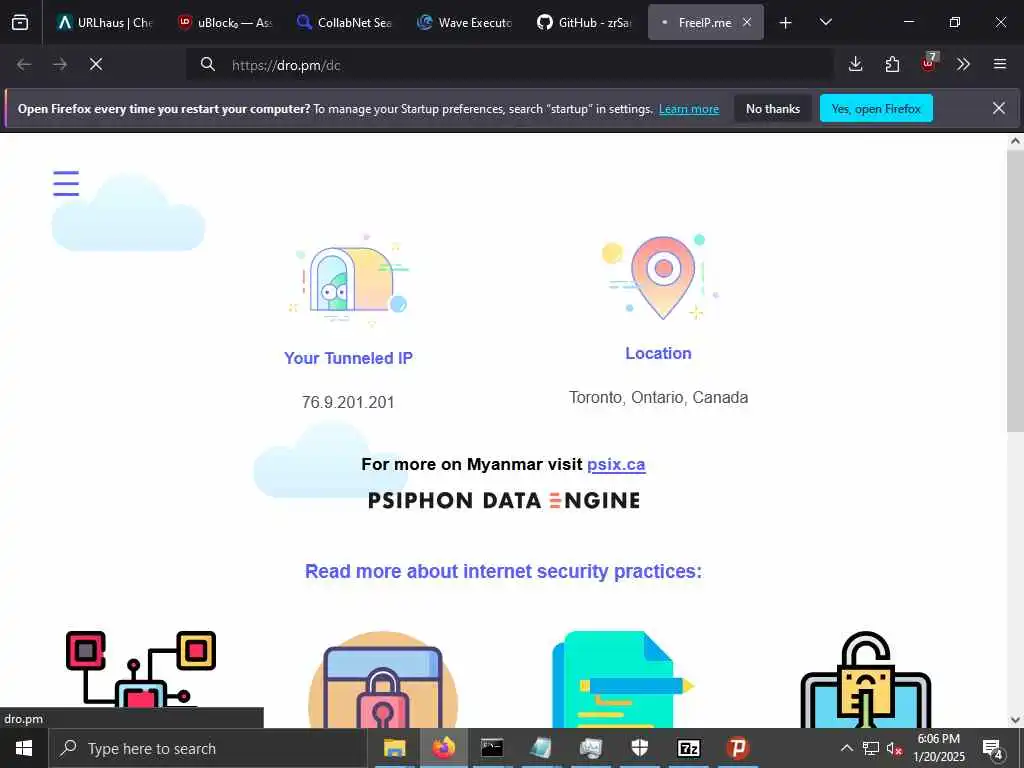Image resolution: width=1024 pixels, height=768 pixels.
Task: Open the 7-Zip taskbar icon
Action: click(x=689, y=748)
